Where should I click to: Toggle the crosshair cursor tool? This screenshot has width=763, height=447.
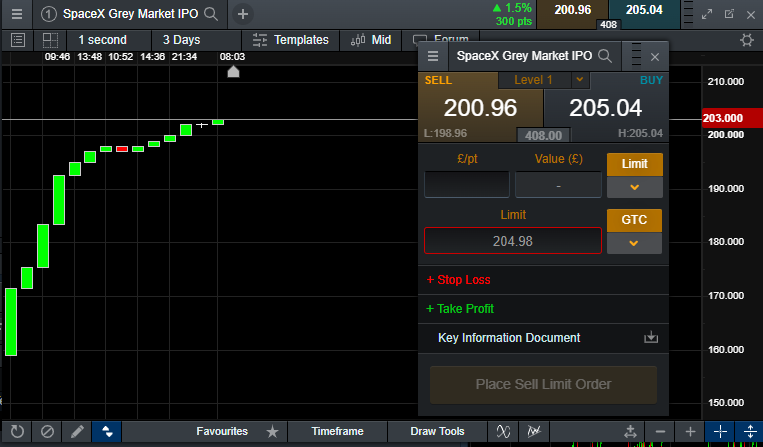tap(720, 431)
